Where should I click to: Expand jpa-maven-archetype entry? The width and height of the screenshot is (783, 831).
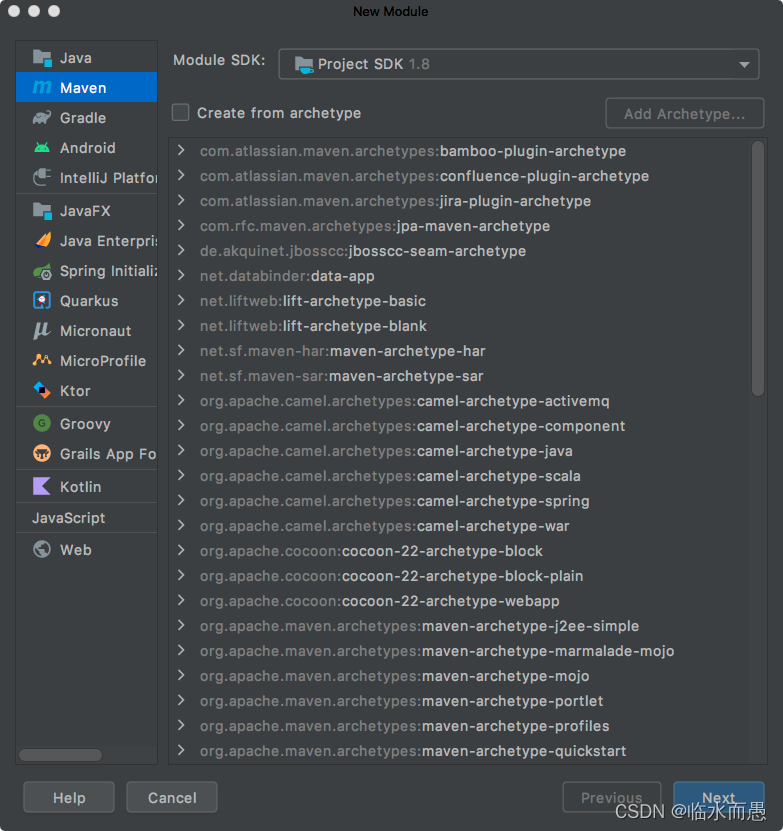[x=182, y=225]
